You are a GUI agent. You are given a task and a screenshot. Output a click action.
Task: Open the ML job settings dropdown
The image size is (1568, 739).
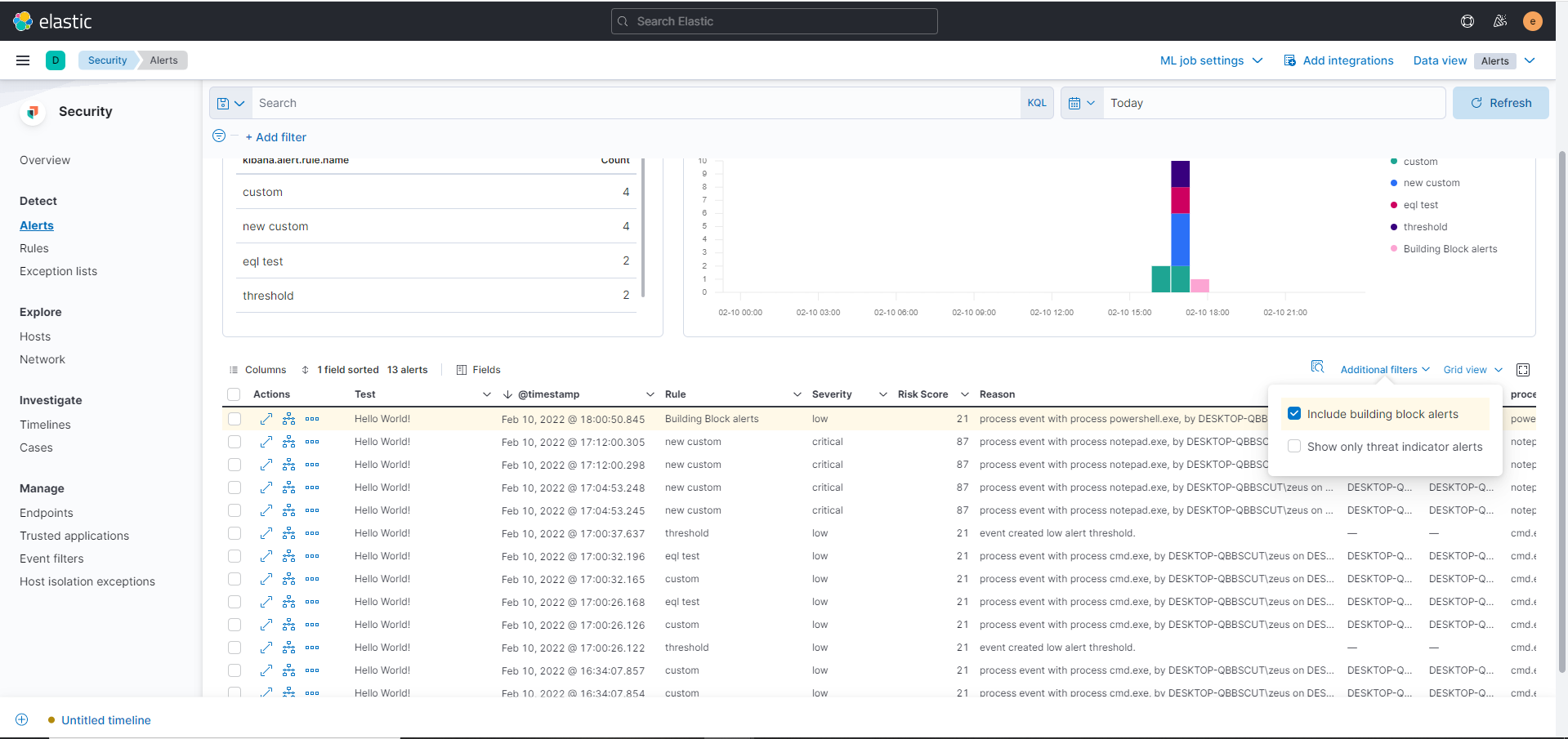click(x=1210, y=60)
